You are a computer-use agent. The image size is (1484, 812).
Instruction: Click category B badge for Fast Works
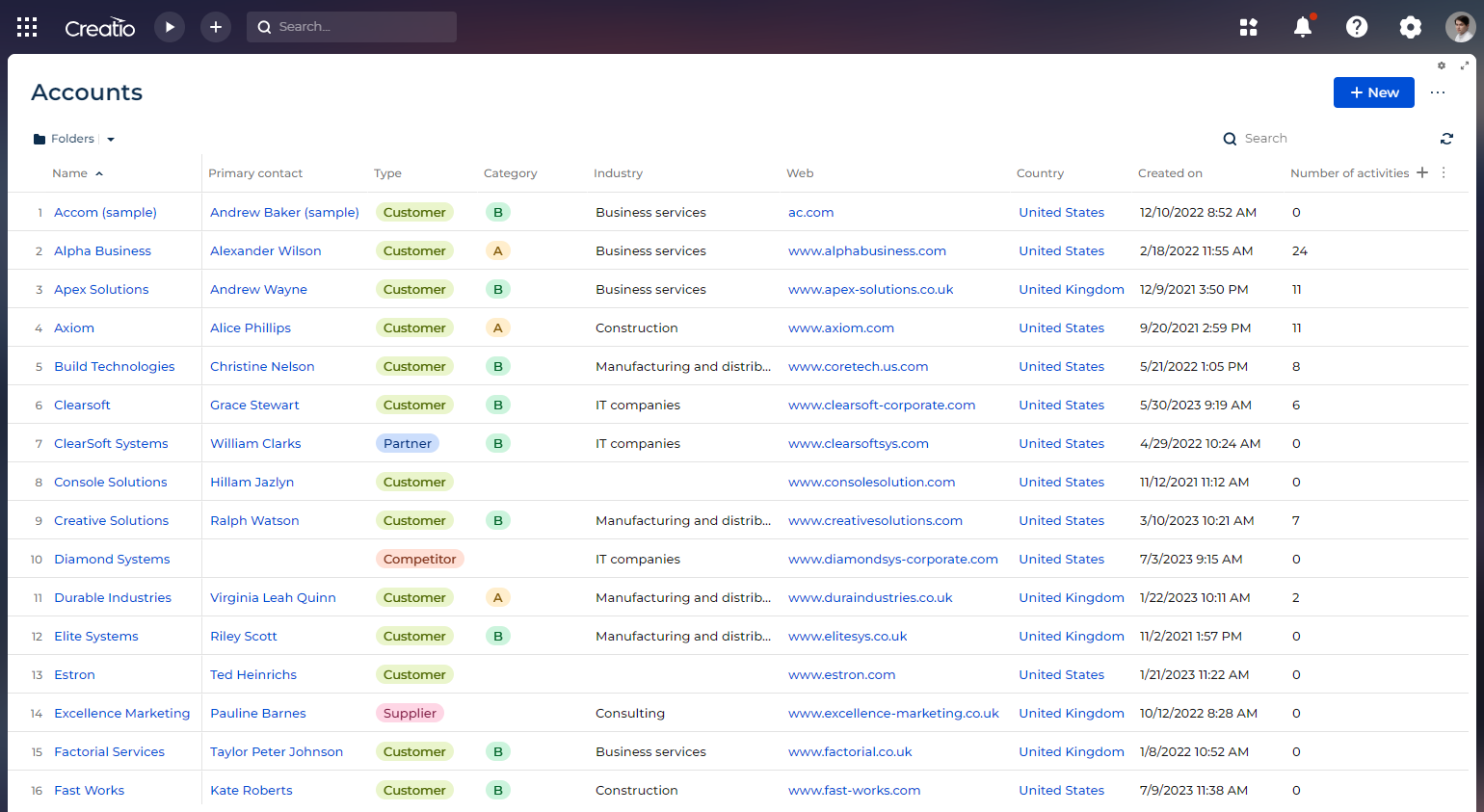[x=498, y=790]
